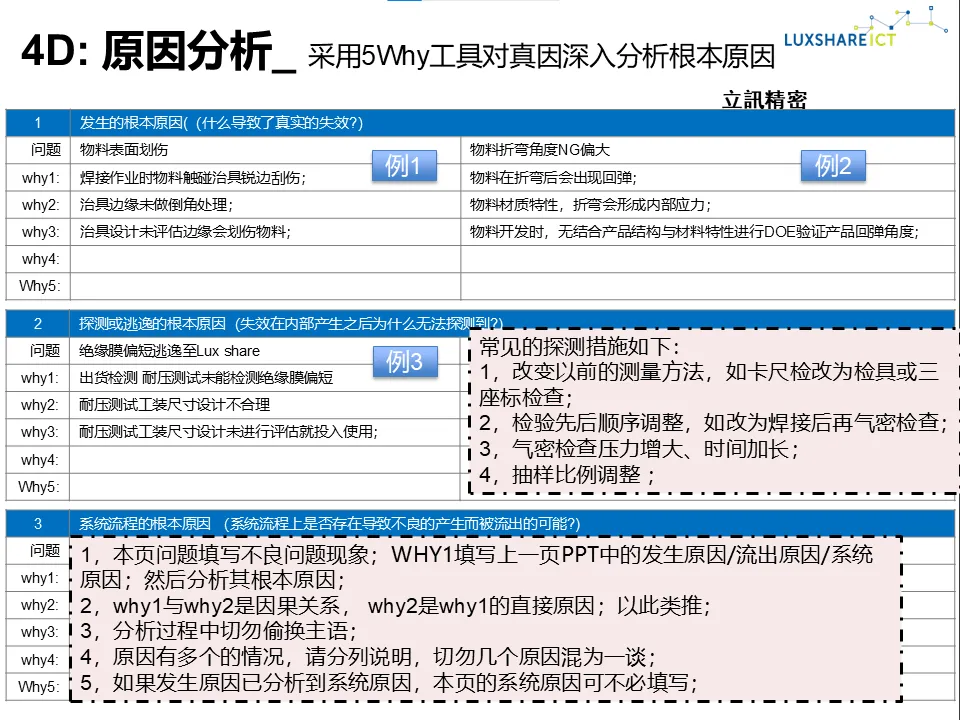Click note line 气密检查压力增大、时间加长
960x720 pixels.
pos(639,449)
